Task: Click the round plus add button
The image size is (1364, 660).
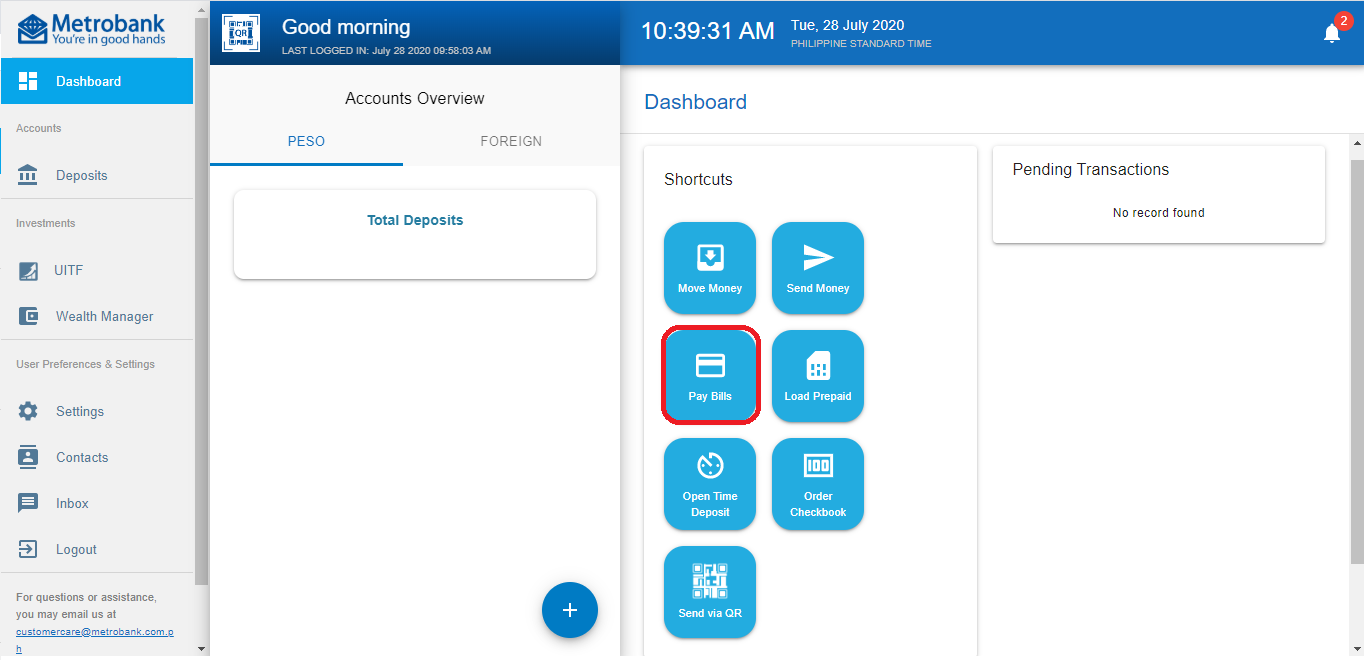Action: (x=570, y=610)
